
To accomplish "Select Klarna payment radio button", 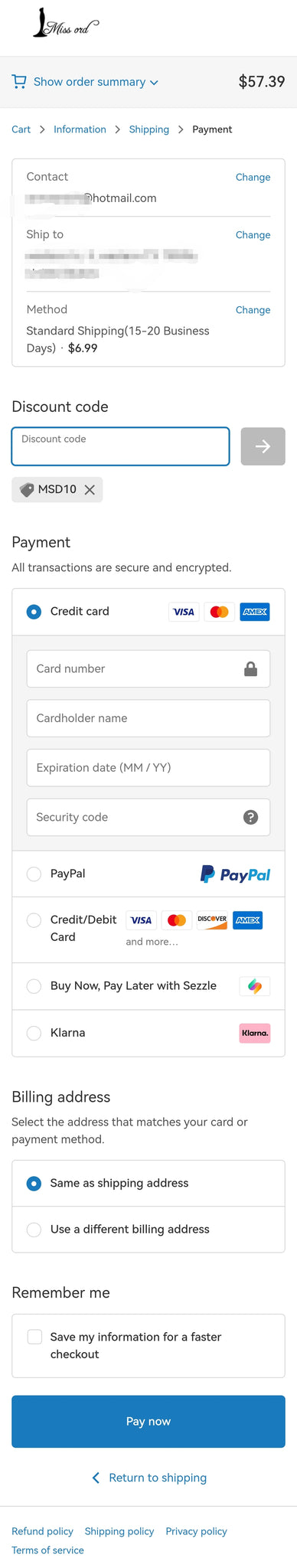I will [x=34, y=1033].
